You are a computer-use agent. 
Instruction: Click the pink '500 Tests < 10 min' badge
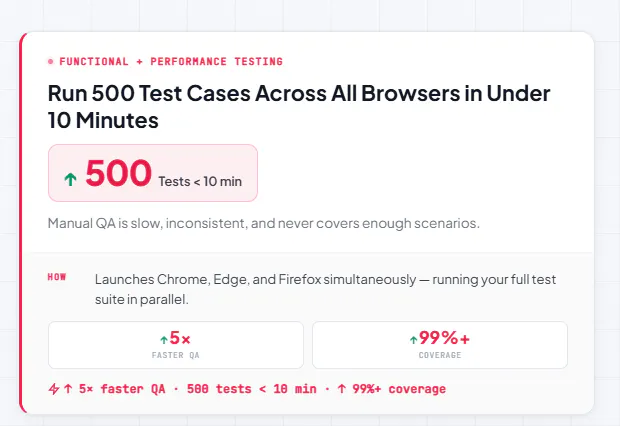click(x=153, y=173)
